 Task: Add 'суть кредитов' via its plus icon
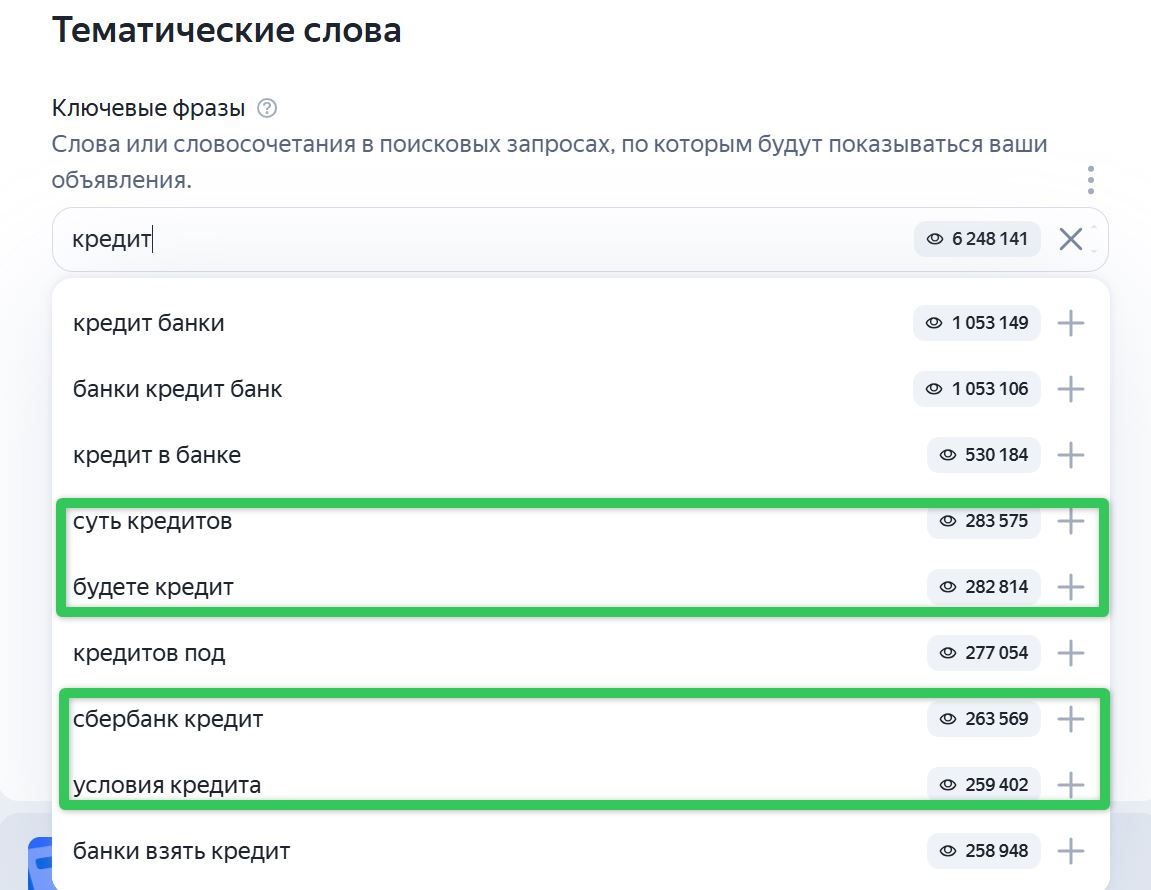click(1070, 521)
